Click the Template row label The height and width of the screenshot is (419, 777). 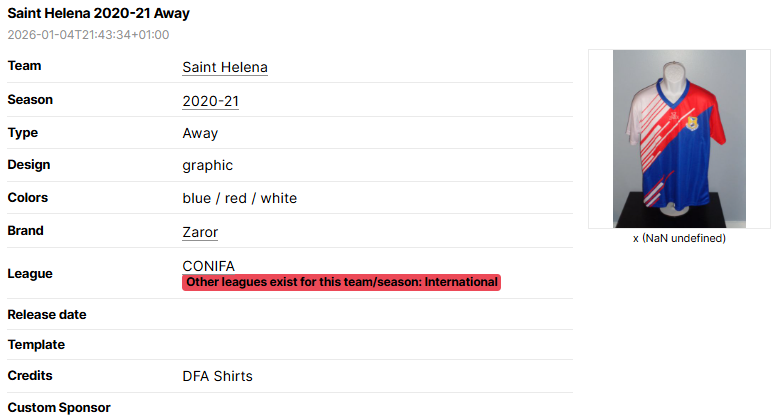pos(36,345)
